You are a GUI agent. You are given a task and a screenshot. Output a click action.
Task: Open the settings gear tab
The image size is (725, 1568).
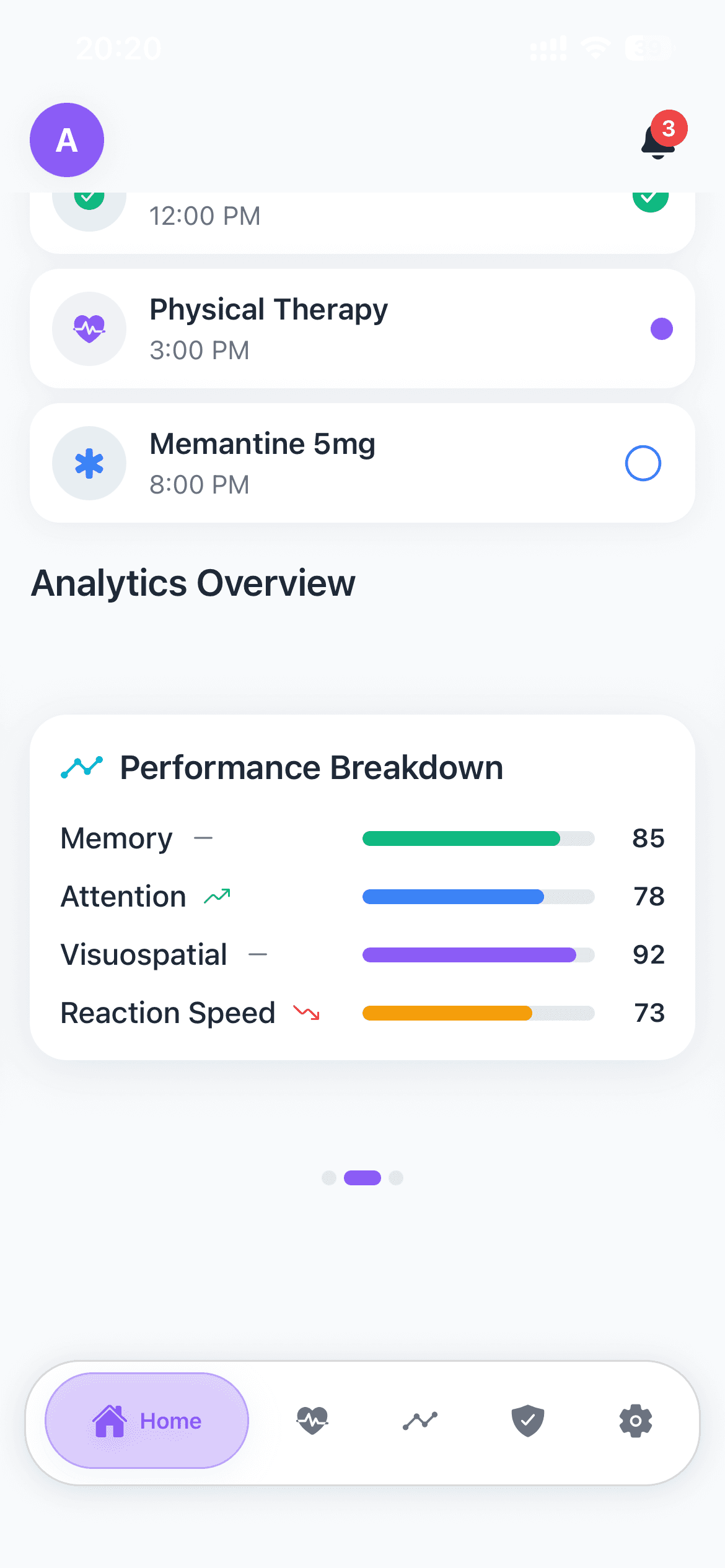coord(635,1420)
